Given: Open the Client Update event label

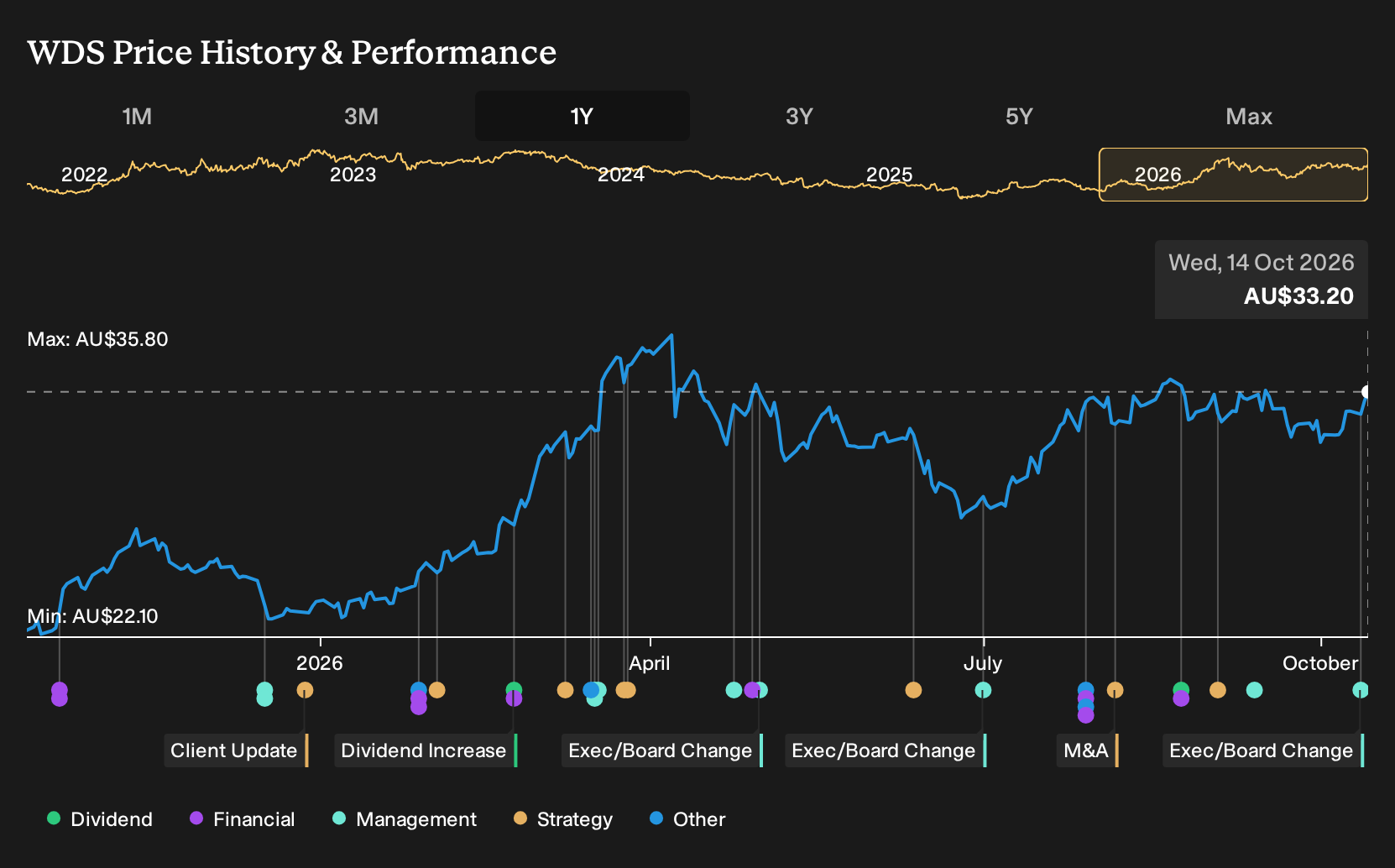Looking at the screenshot, I should pos(236,750).
